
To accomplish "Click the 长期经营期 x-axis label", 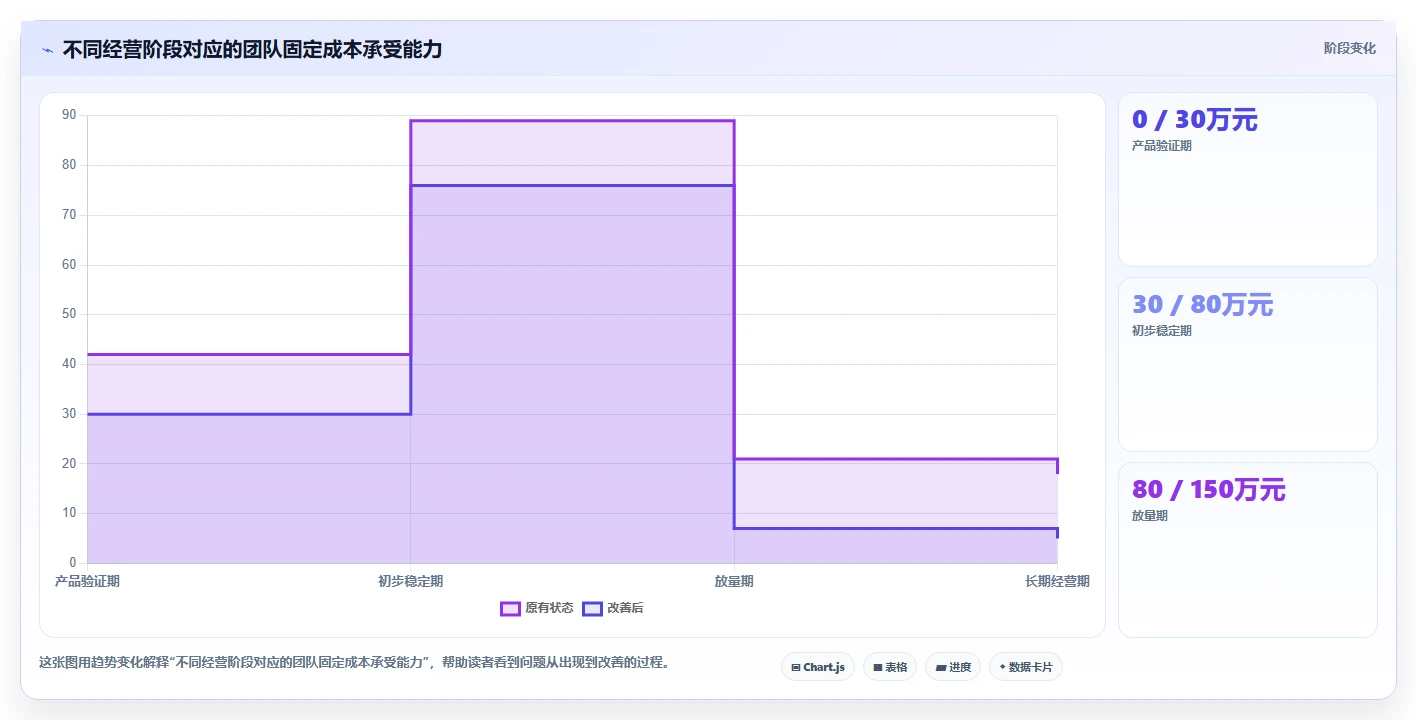I will click(1057, 581).
